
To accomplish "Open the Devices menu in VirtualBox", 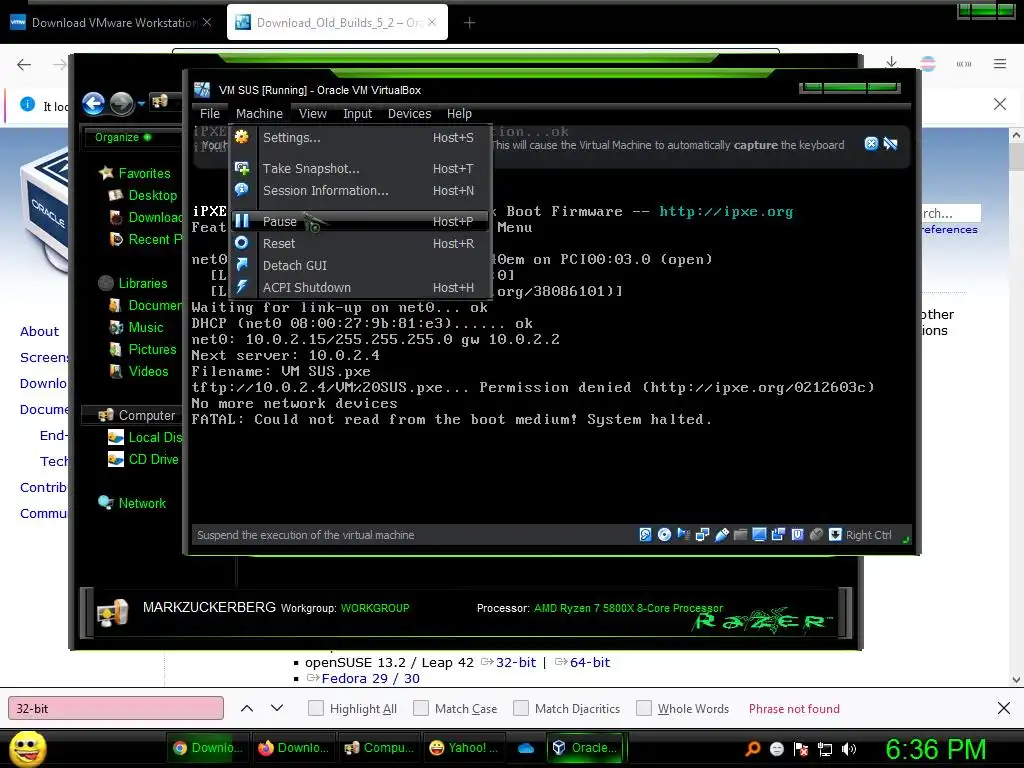I will (409, 114).
